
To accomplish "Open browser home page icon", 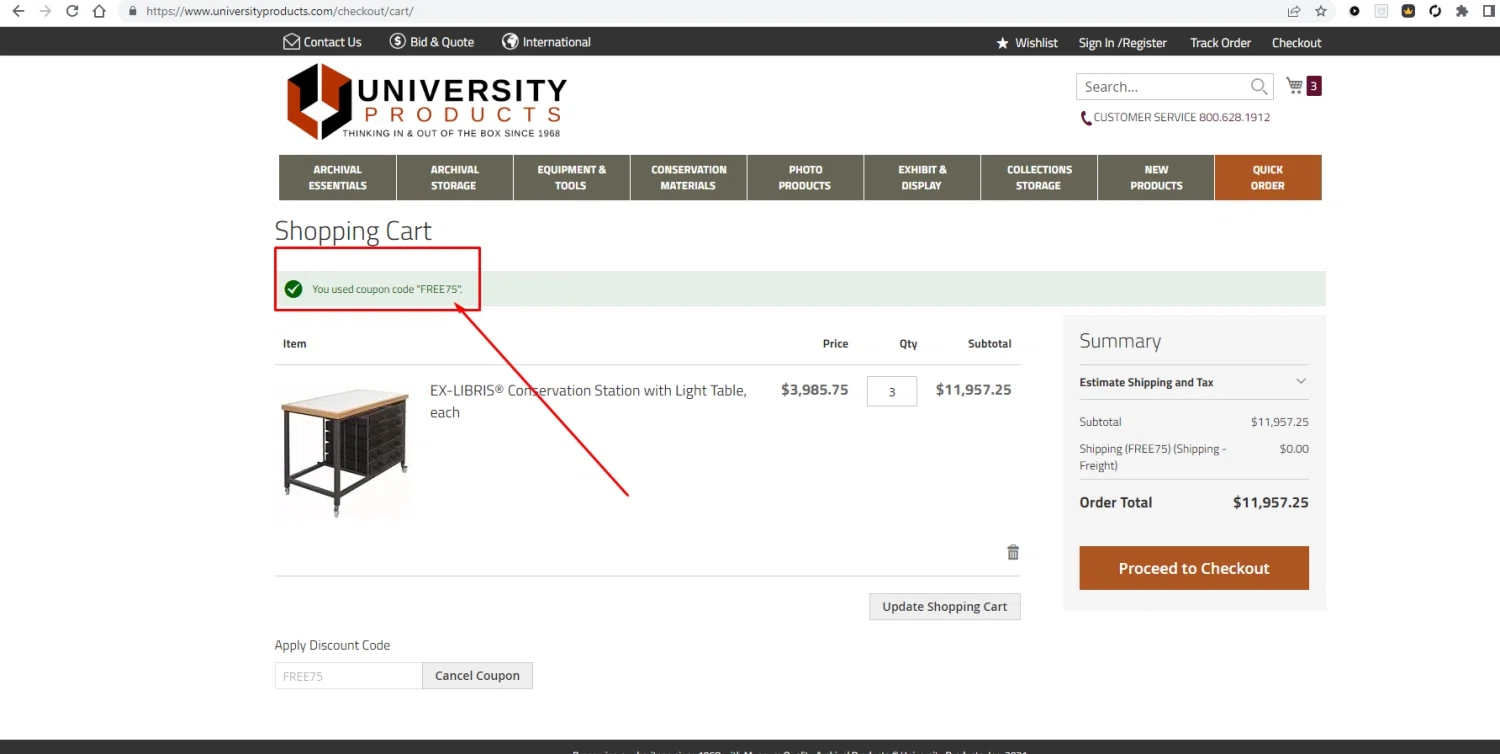I will click(x=99, y=11).
